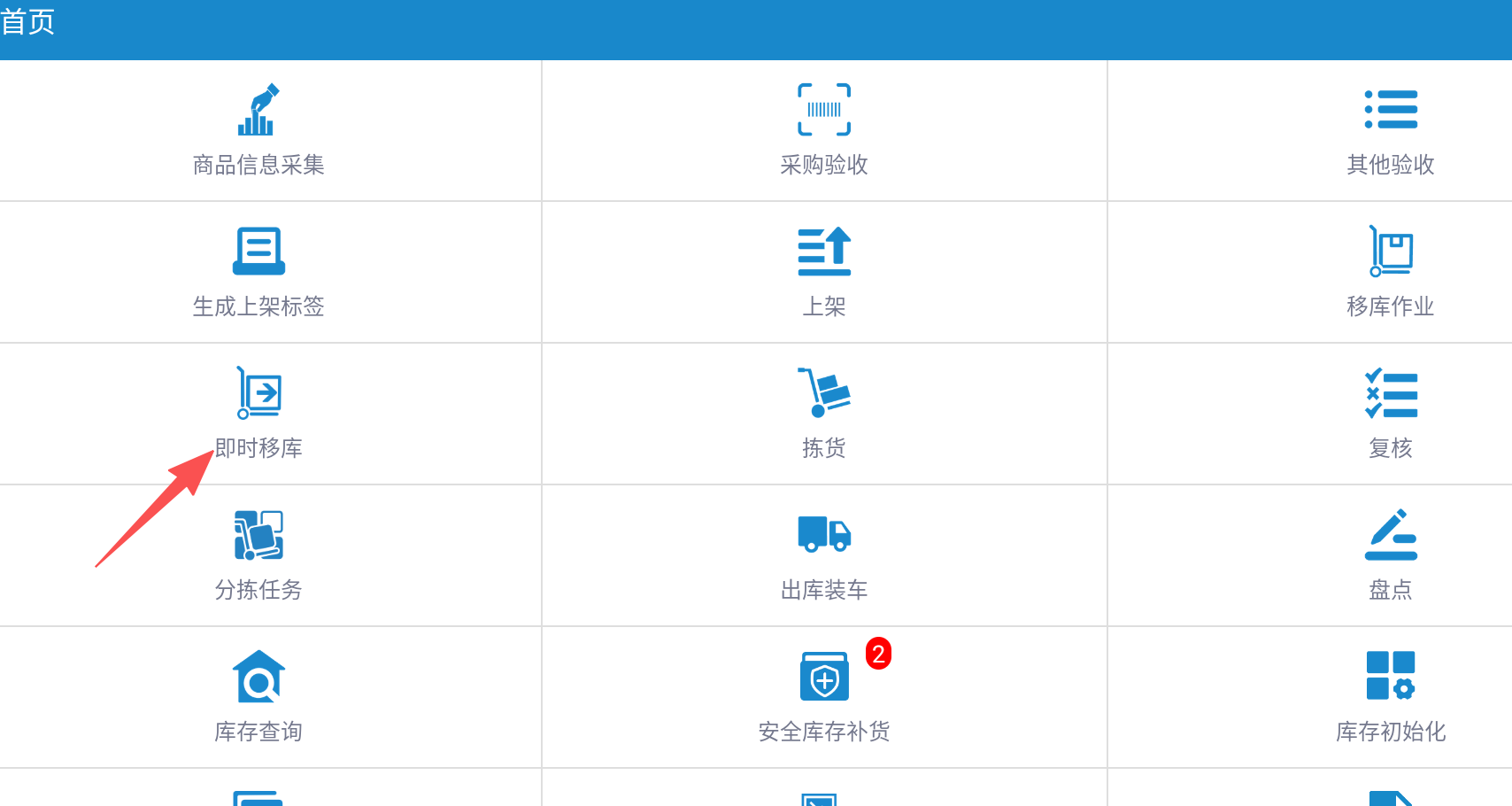This screenshot has width=1512, height=806.
Task: Click the 上架 upload arrow icon
Action: pyautogui.click(x=824, y=252)
